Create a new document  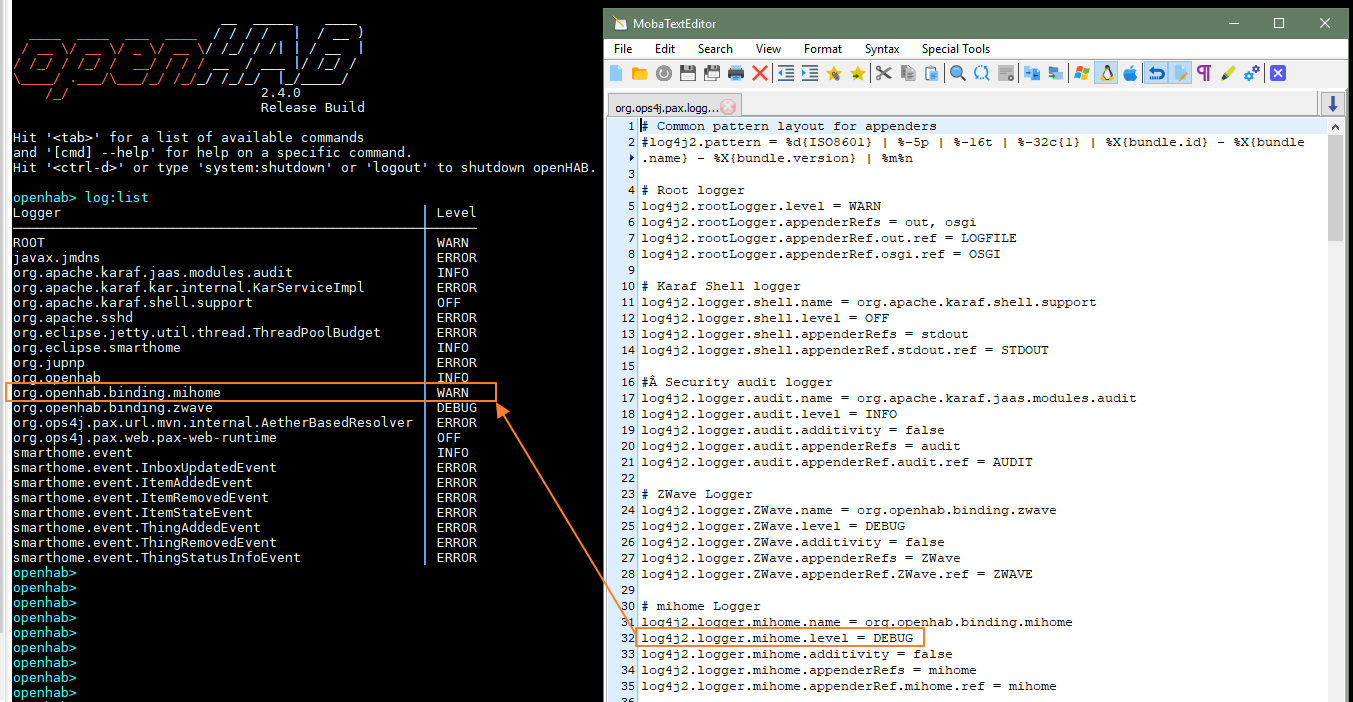tap(617, 72)
